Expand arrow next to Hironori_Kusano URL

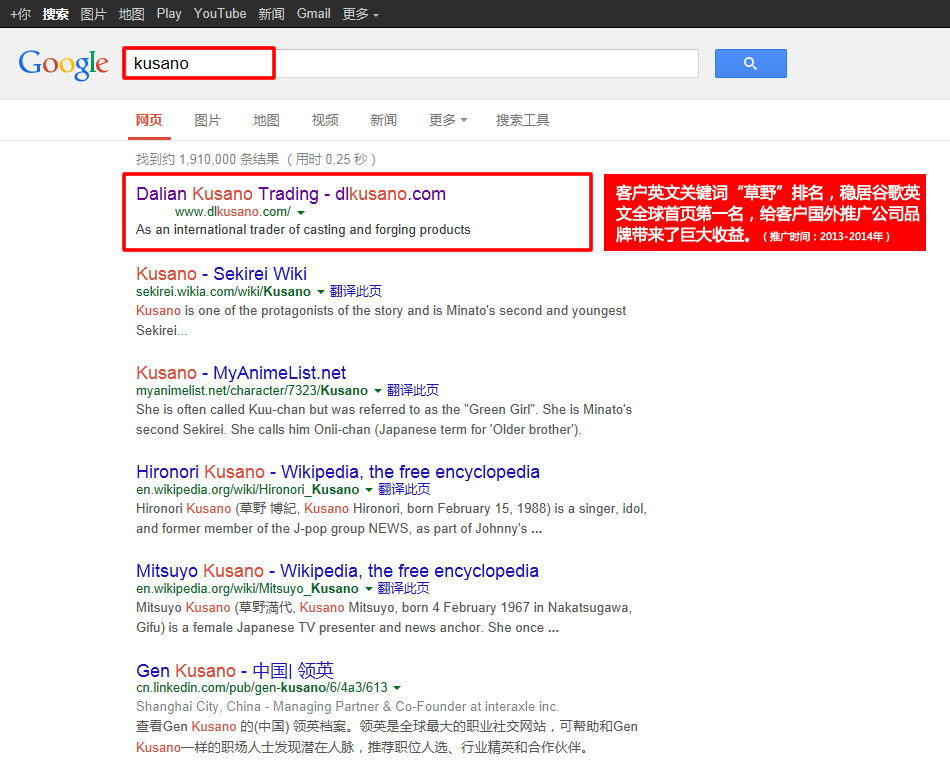click(x=369, y=490)
